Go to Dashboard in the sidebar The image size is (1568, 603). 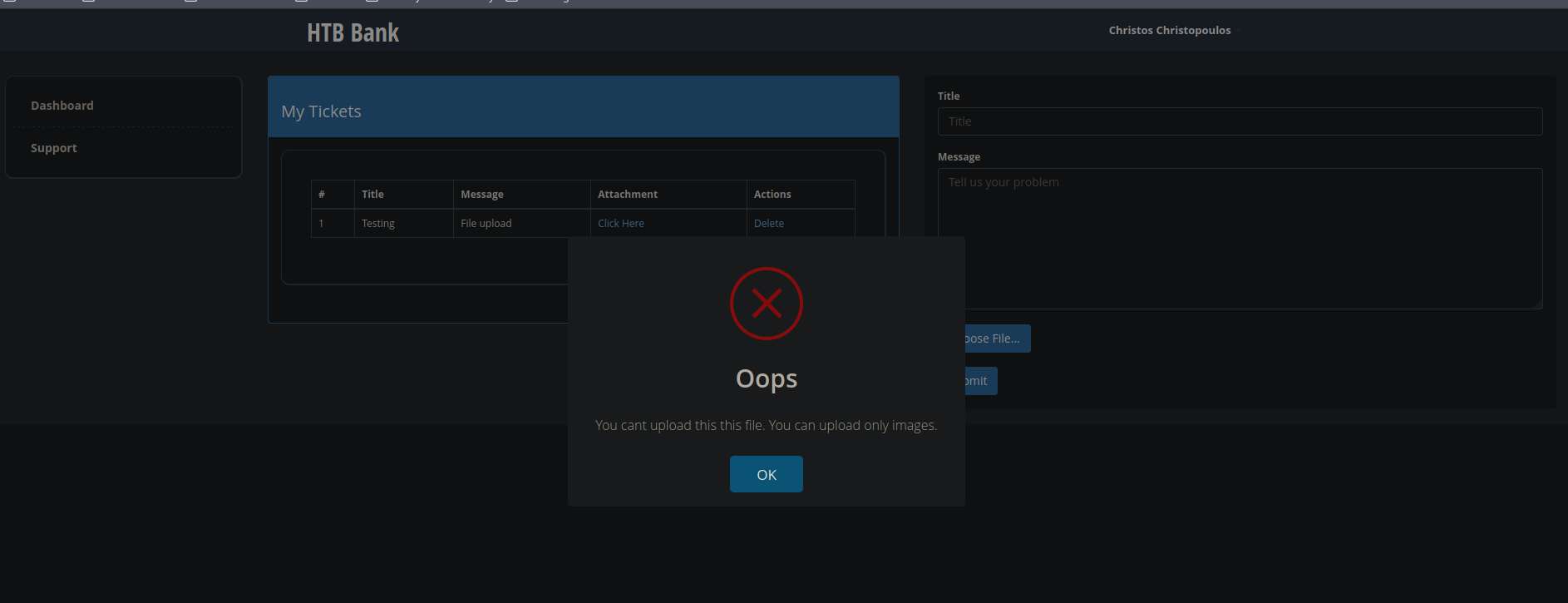click(x=62, y=106)
